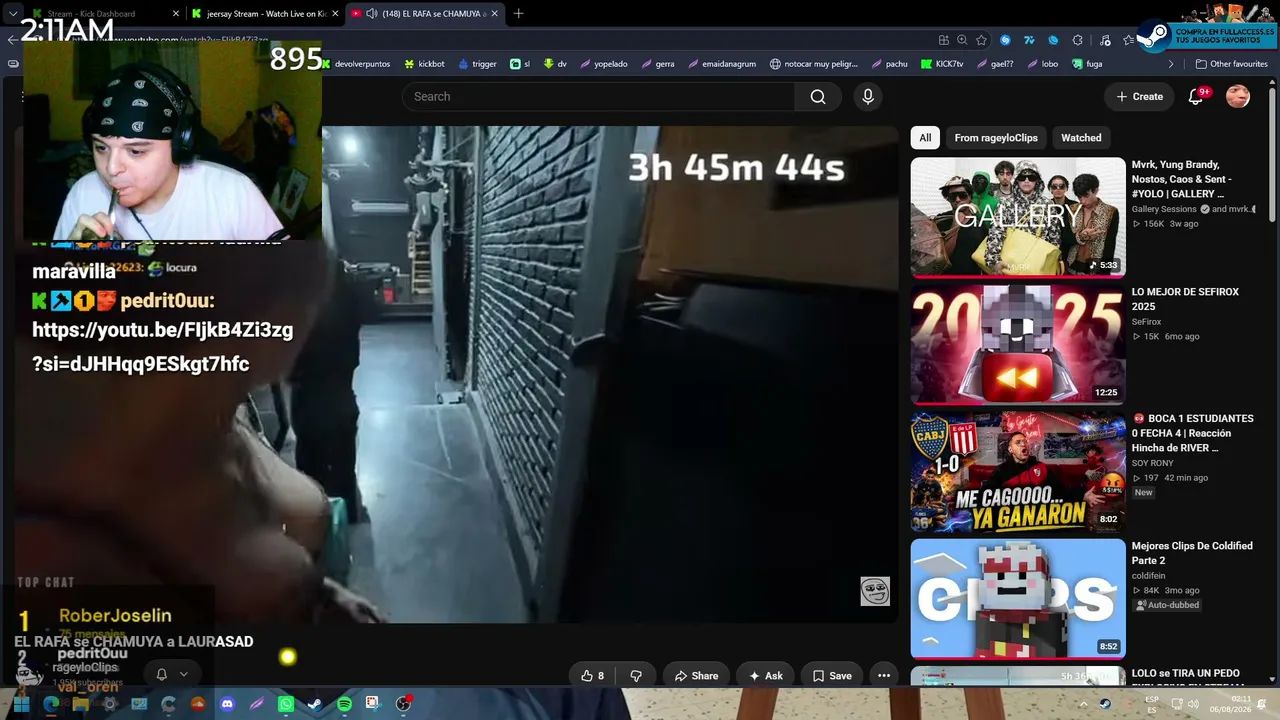Open the trigger bookmark
The height and width of the screenshot is (720, 1280).
(477, 64)
